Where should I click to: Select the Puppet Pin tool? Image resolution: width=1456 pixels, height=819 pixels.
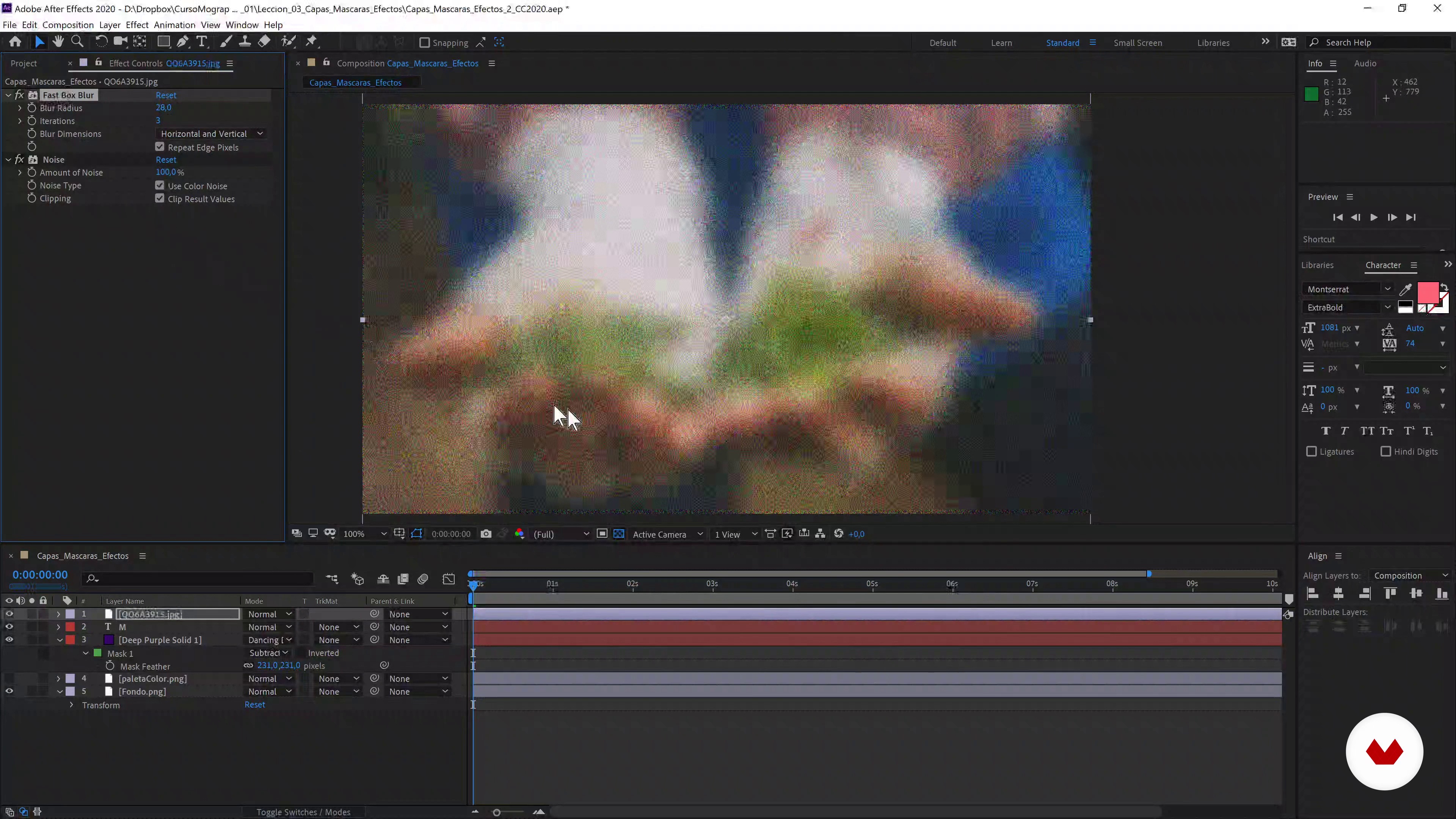311,42
